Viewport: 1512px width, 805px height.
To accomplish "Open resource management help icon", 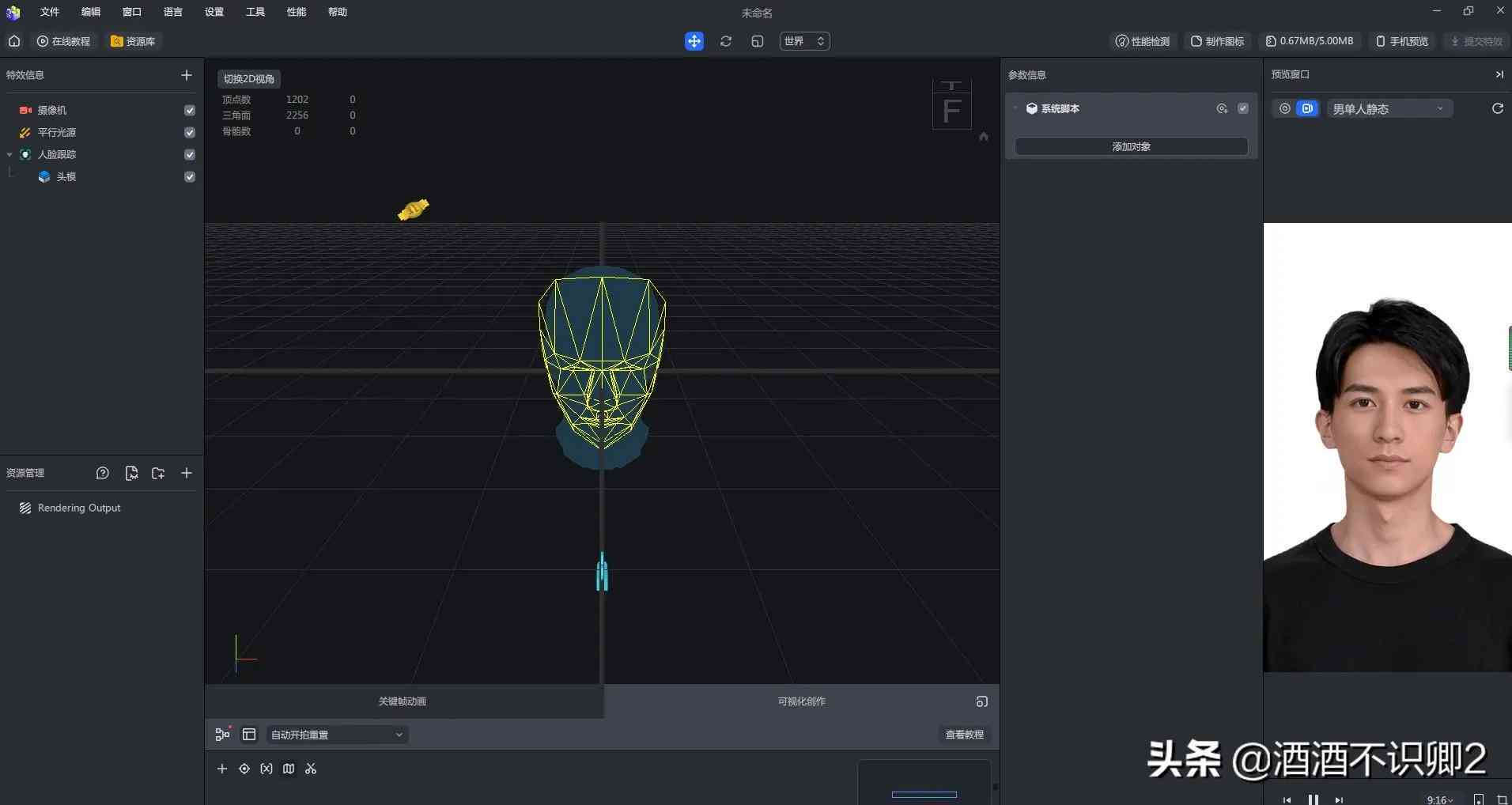I will point(102,473).
